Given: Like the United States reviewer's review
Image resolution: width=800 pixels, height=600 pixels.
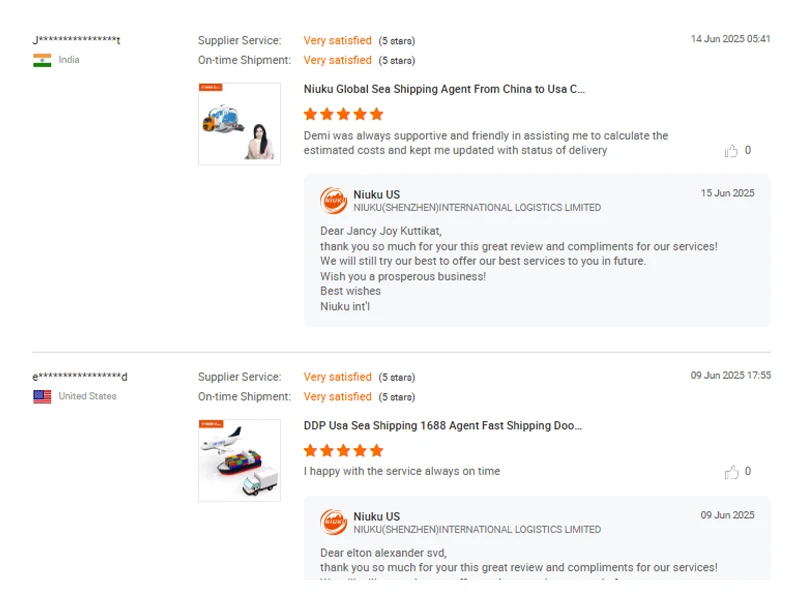Looking at the screenshot, I should pos(731,472).
